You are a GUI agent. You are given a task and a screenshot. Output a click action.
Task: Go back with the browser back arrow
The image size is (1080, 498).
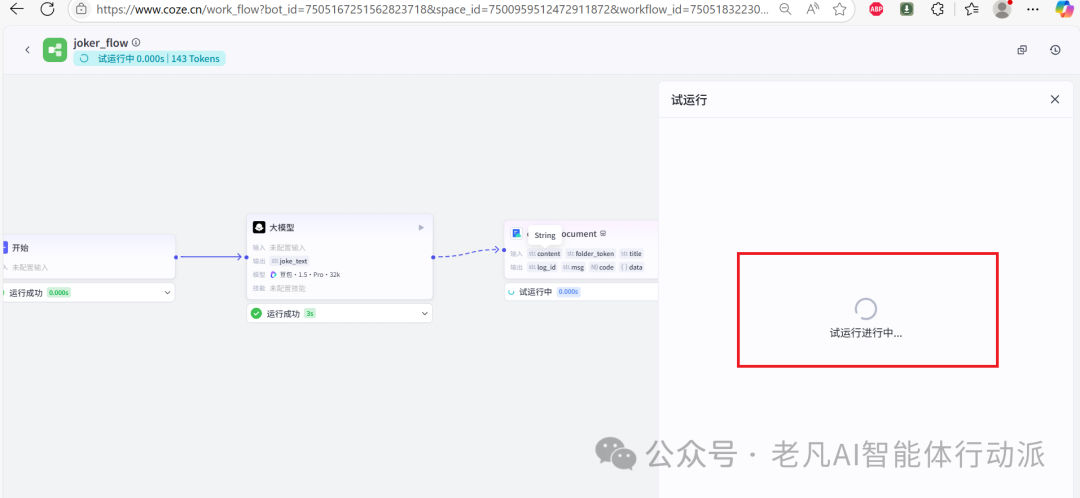coord(17,9)
